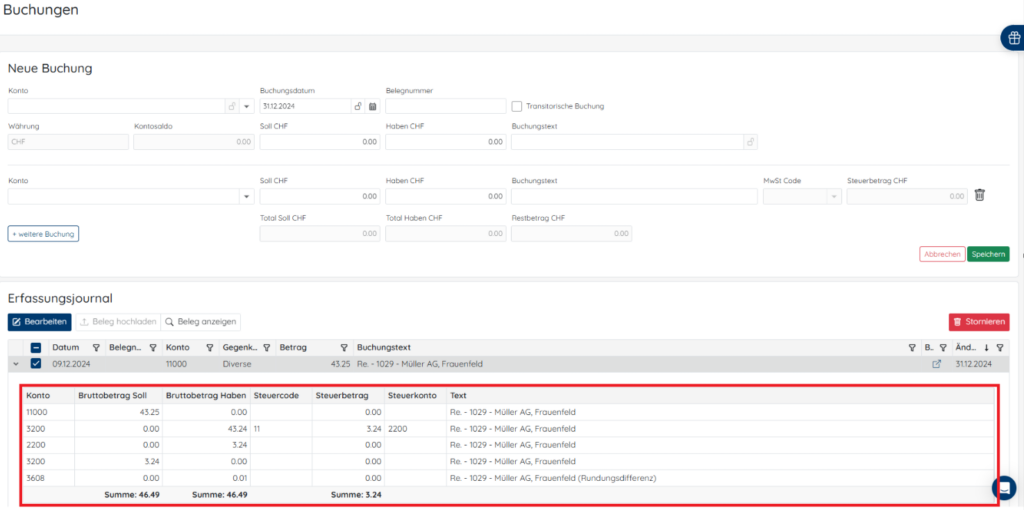Click the Bruttobetrag Soll header
This screenshot has height=510, width=1024.
pos(110,395)
